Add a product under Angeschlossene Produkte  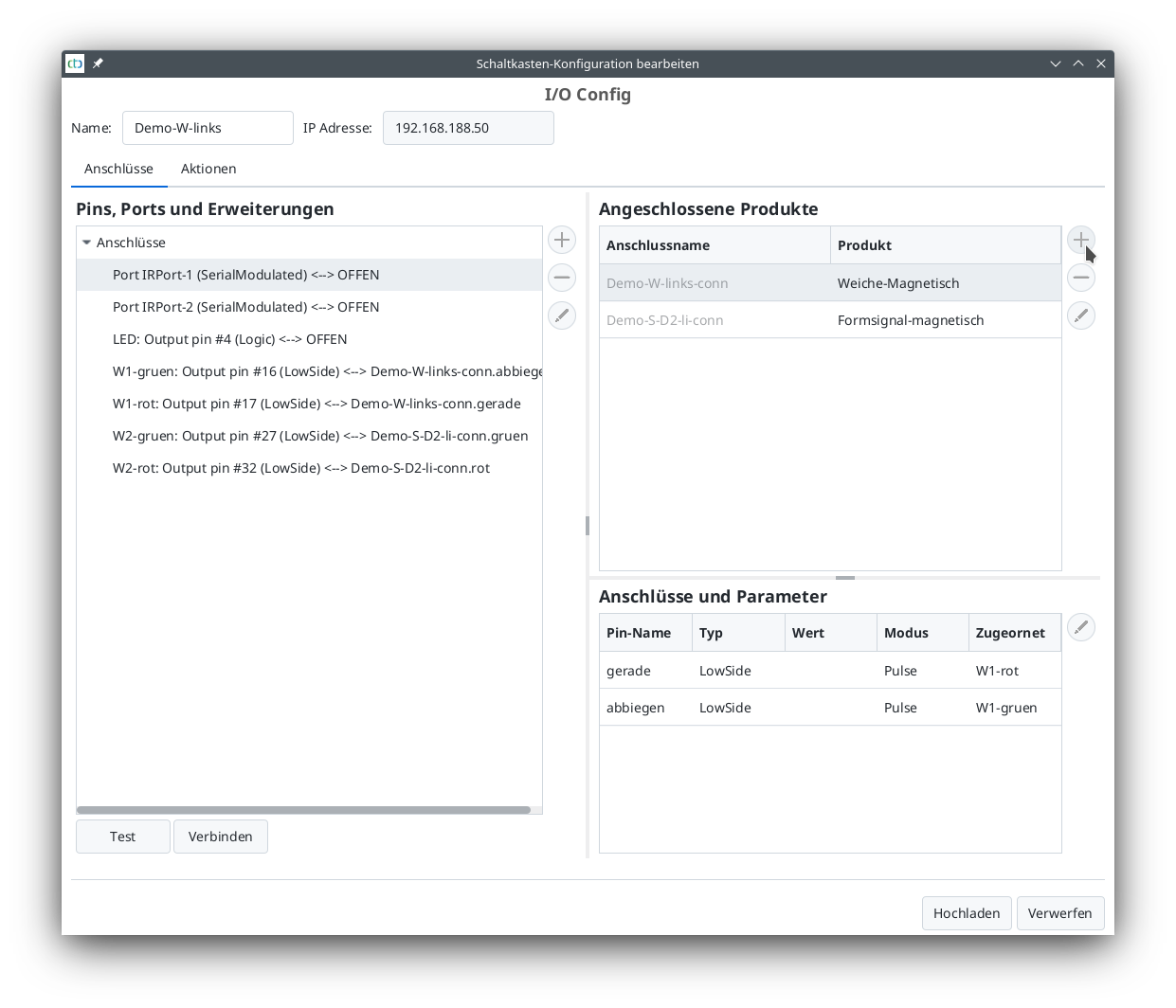click(1080, 240)
